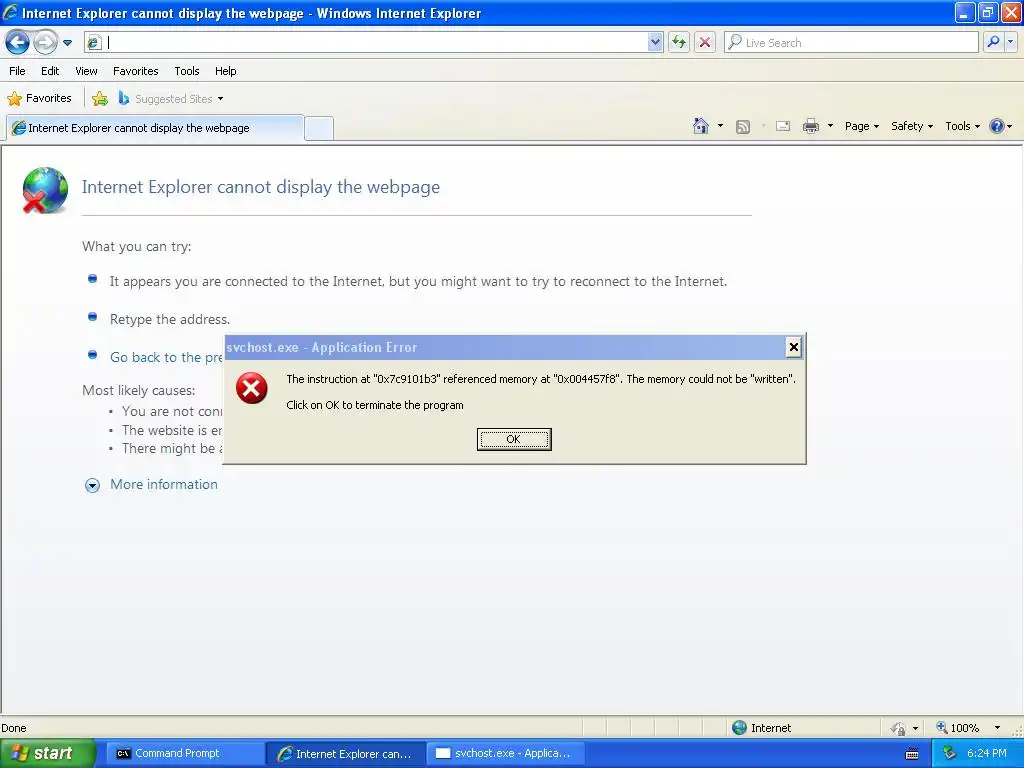
Task: Click the Forward navigation arrow
Action: (x=45, y=42)
